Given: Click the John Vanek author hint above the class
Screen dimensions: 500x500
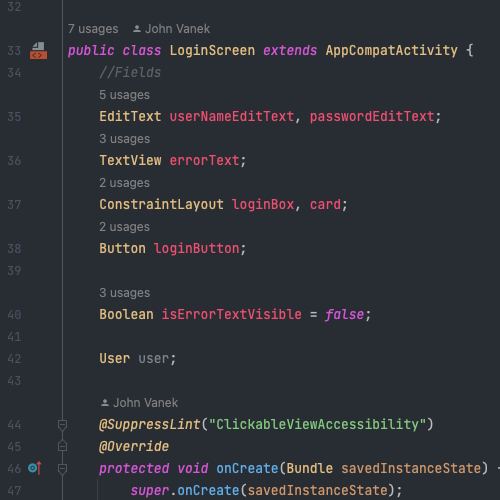Looking at the screenshot, I should 171,29.
